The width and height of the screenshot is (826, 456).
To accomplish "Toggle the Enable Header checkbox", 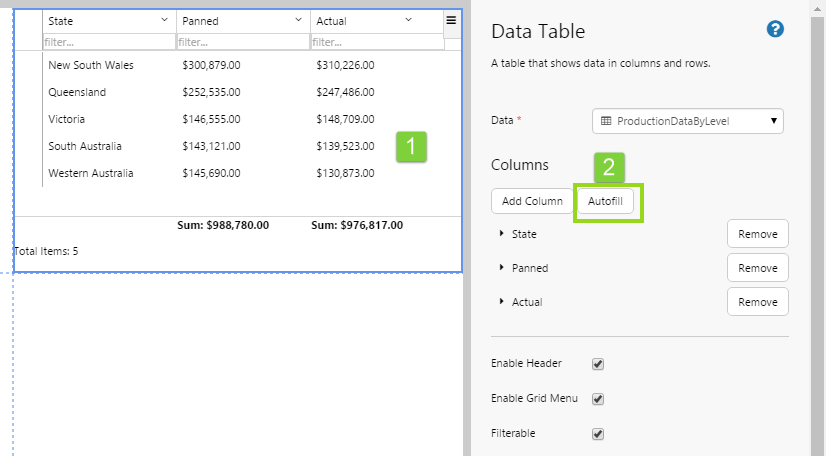I will pos(598,364).
